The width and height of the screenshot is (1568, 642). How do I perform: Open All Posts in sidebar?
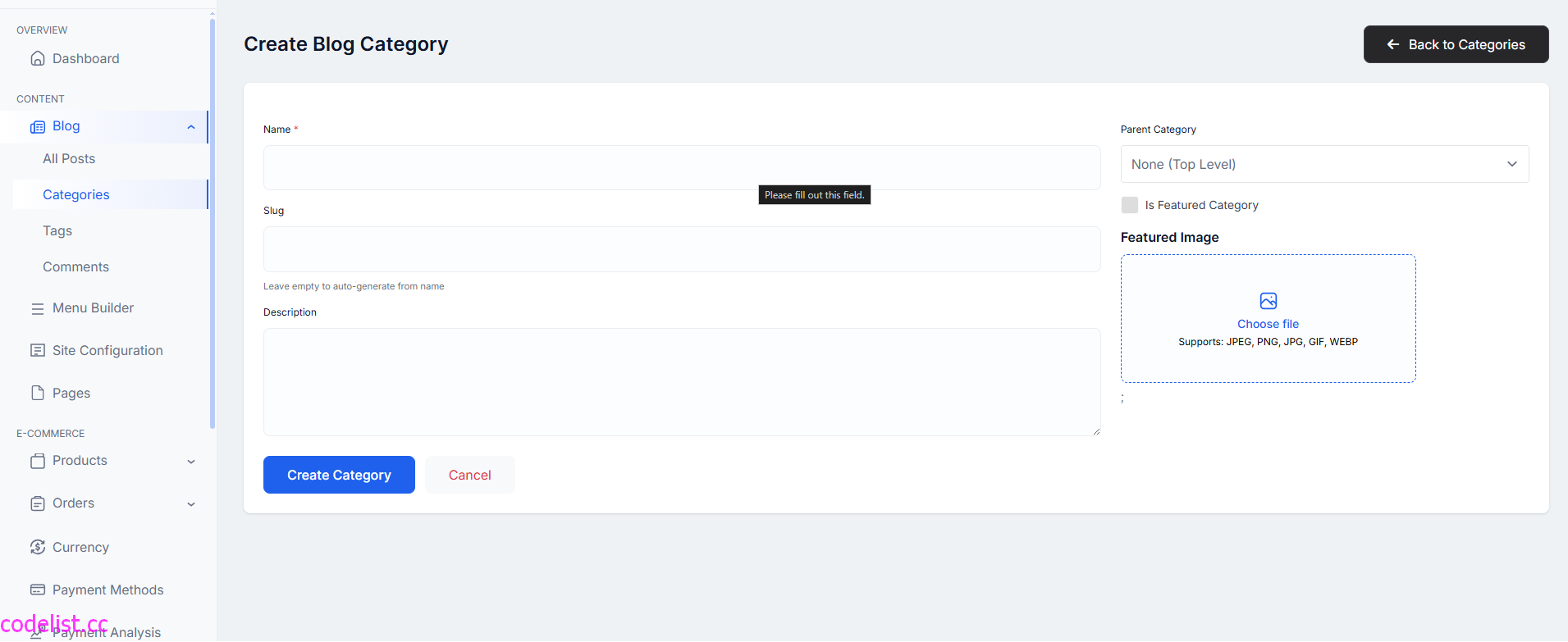tap(69, 158)
